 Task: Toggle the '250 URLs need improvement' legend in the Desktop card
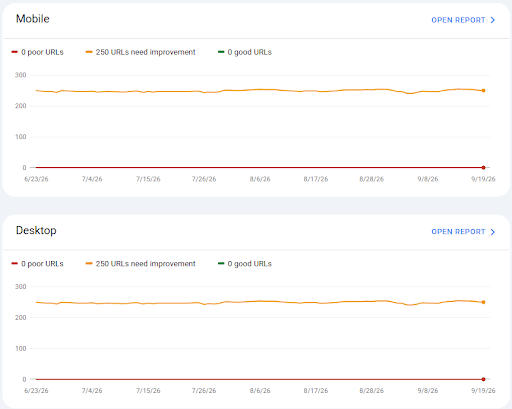[140, 264]
